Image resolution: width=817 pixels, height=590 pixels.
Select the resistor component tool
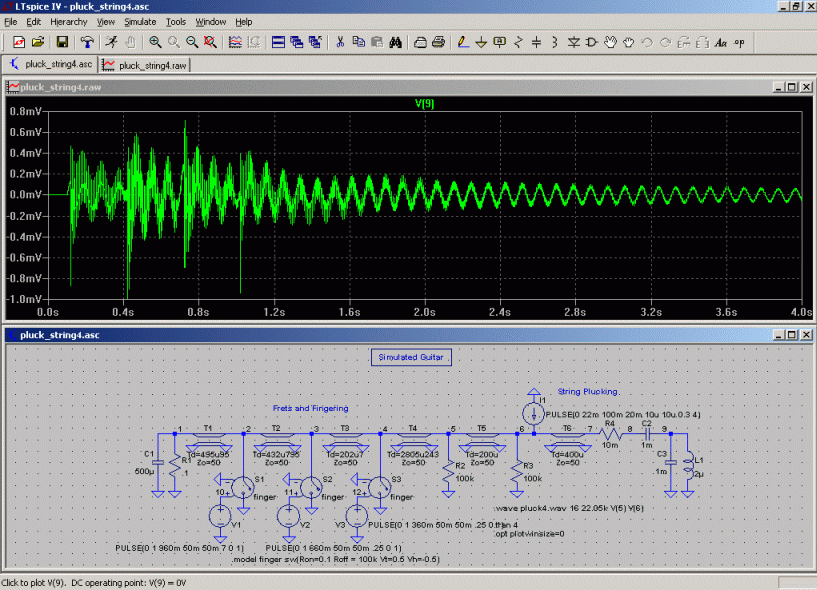click(518, 42)
